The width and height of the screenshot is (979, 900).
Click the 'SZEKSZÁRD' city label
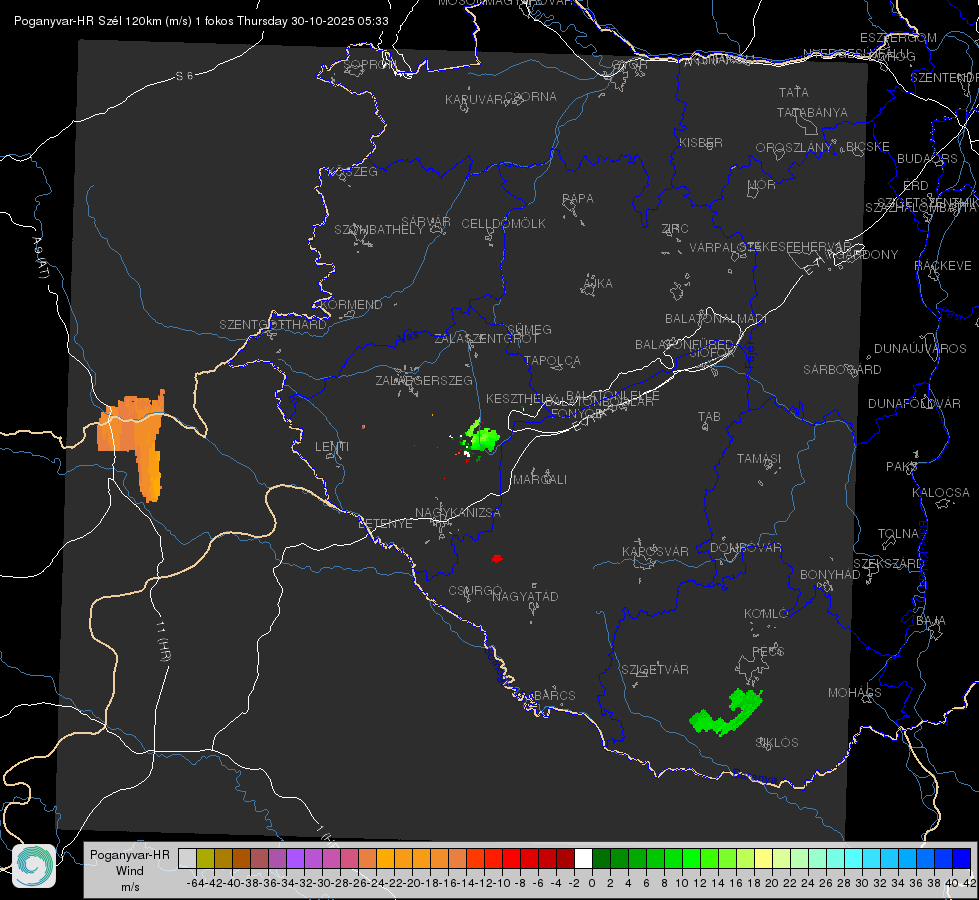point(888,564)
